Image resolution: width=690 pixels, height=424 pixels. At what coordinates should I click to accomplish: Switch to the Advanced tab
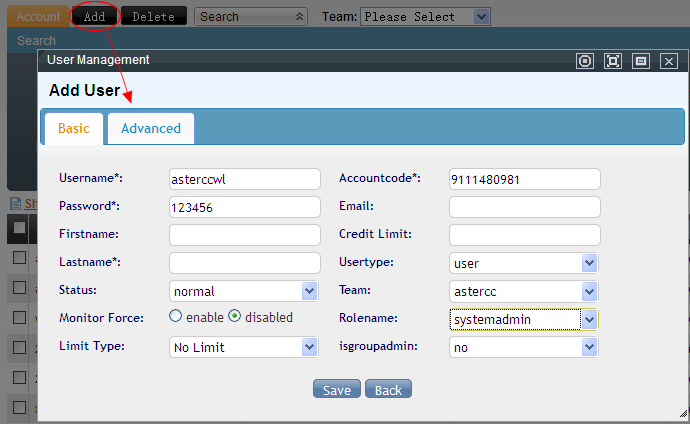click(x=151, y=128)
